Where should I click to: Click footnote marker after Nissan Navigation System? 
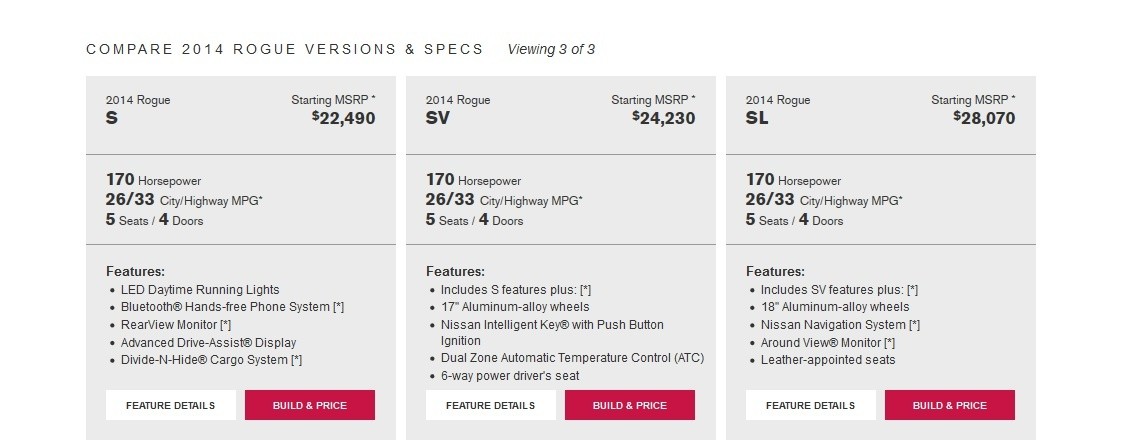pyautogui.click(x=915, y=325)
